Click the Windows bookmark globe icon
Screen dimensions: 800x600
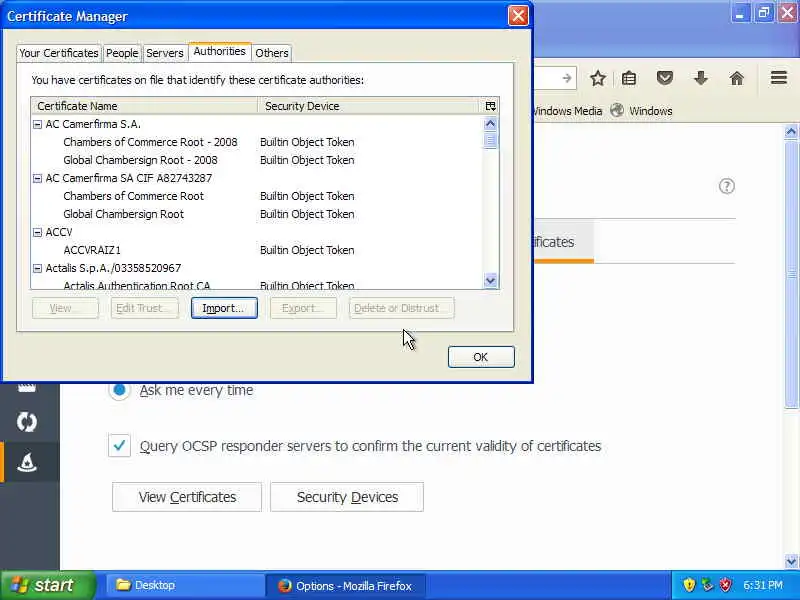[x=617, y=110]
